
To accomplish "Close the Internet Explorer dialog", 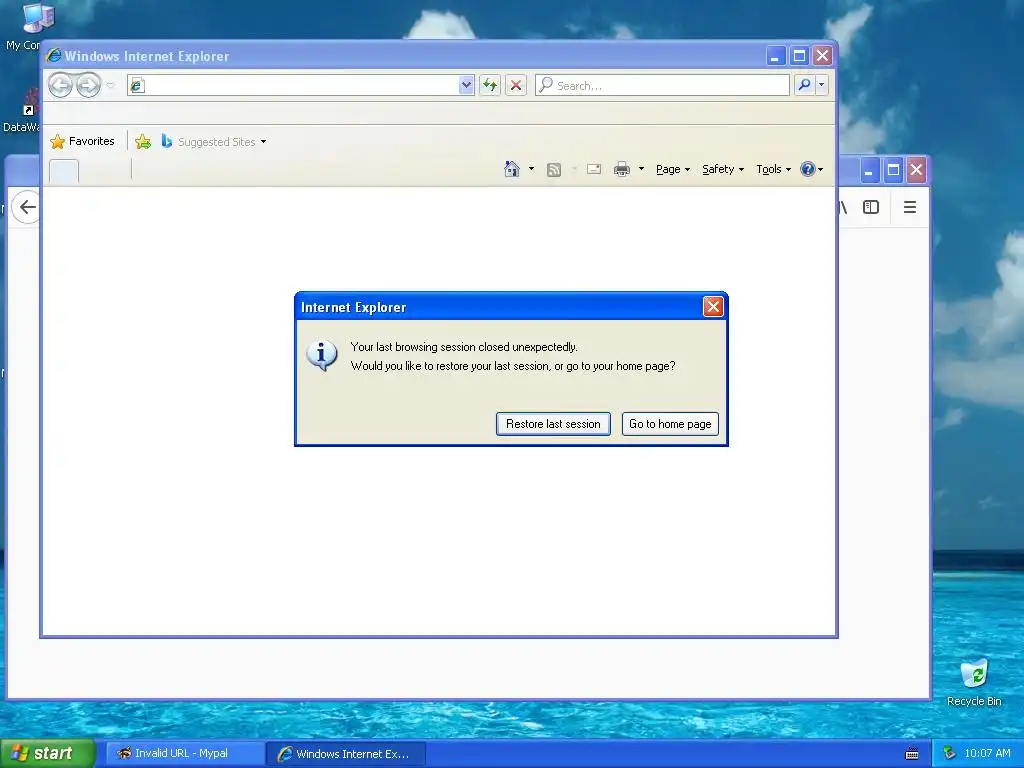I will (712, 307).
